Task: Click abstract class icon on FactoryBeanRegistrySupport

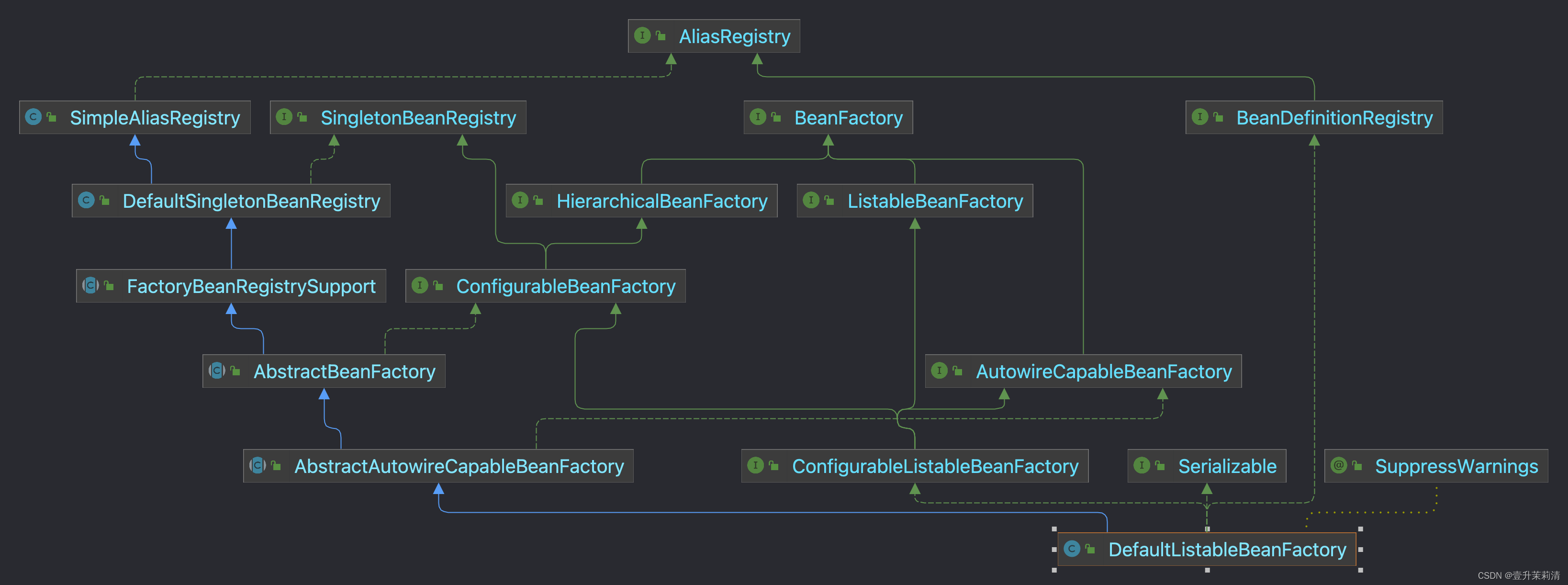Action: [90, 285]
